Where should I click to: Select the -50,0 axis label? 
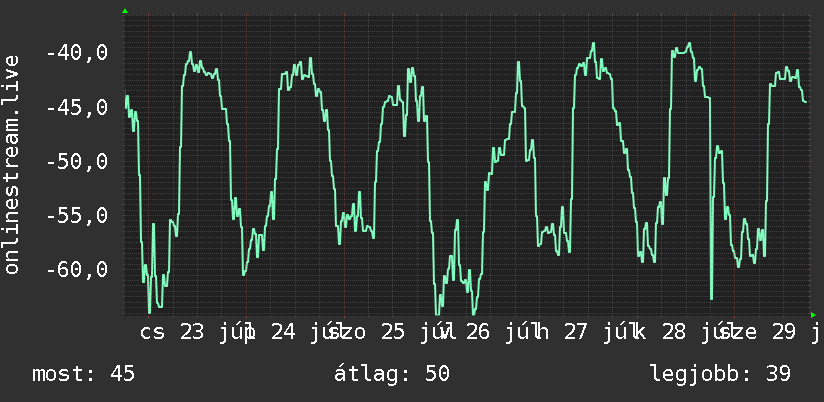coord(77,162)
